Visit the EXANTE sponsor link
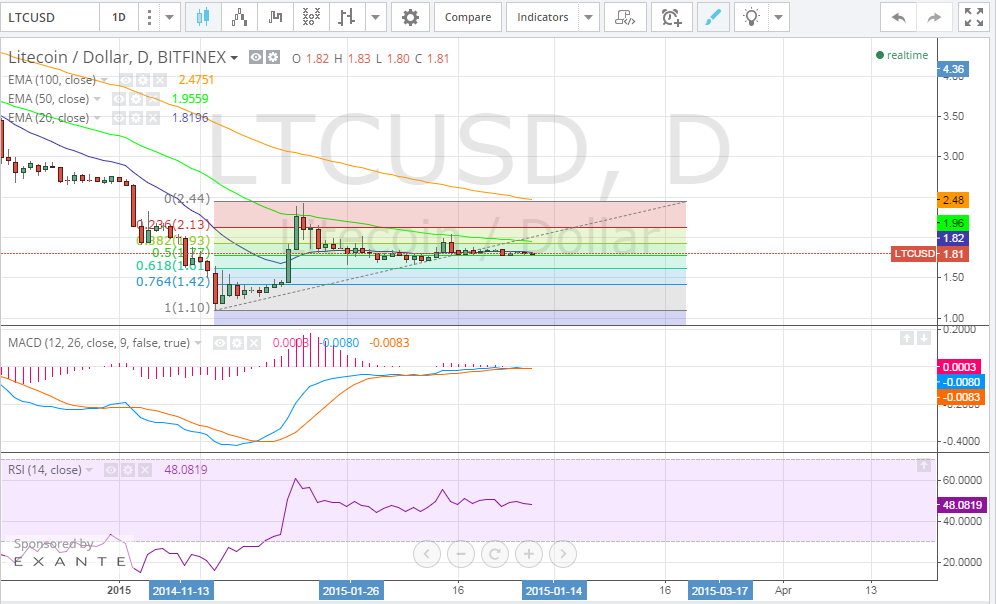The width and height of the screenshot is (996, 604). tap(70, 561)
